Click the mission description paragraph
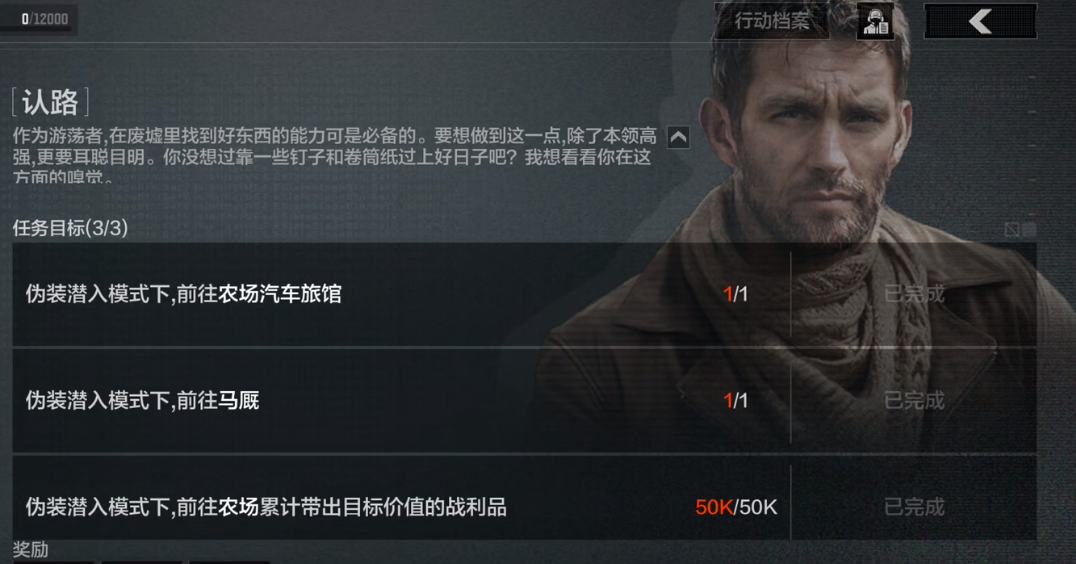1076x564 pixels. (334, 156)
